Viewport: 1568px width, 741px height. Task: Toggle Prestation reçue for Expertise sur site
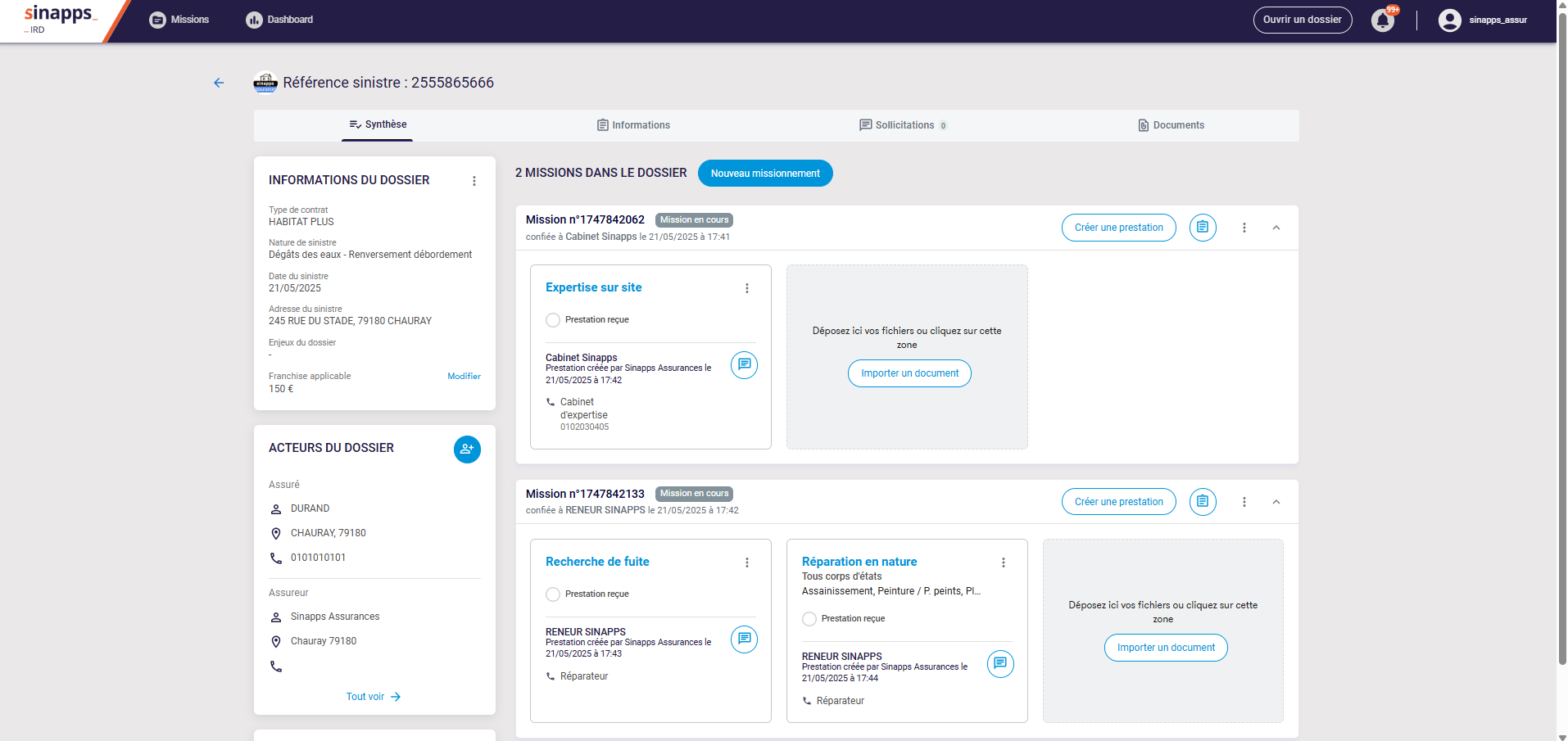pyautogui.click(x=553, y=320)
